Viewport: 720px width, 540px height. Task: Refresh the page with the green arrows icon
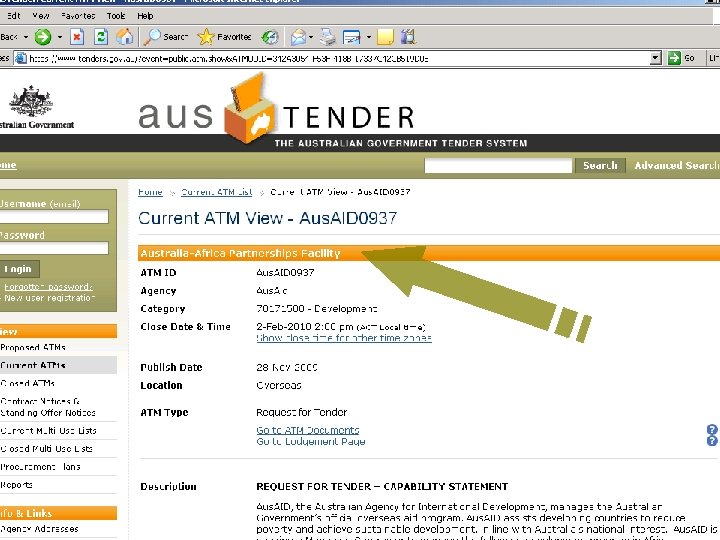(101, 37)
